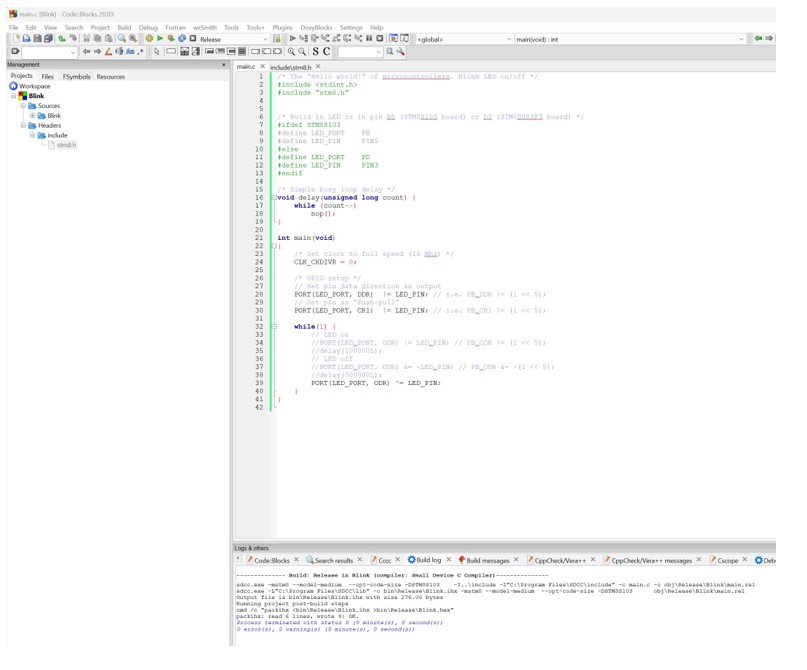Collapse the Blink project tree node
The image size is (807, 670).
click(14, 96)
